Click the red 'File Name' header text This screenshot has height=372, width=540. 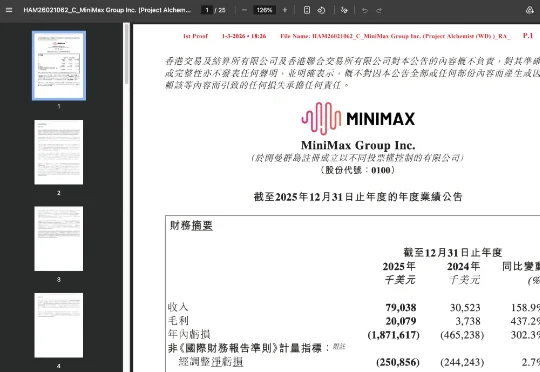pyautogui.click(x=395, y=36)
